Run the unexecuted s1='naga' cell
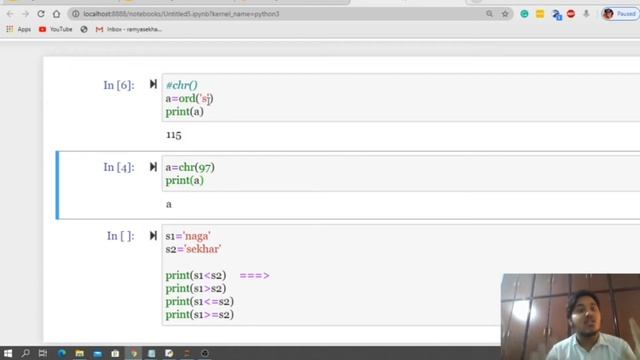The height and width of the screenshot is (360, 640). coord(153,236)
